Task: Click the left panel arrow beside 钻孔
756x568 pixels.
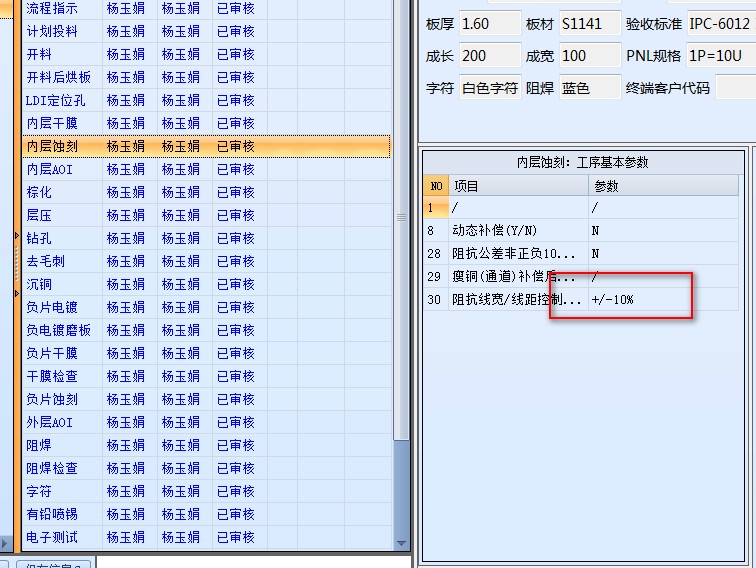Action: click(17, 236)
